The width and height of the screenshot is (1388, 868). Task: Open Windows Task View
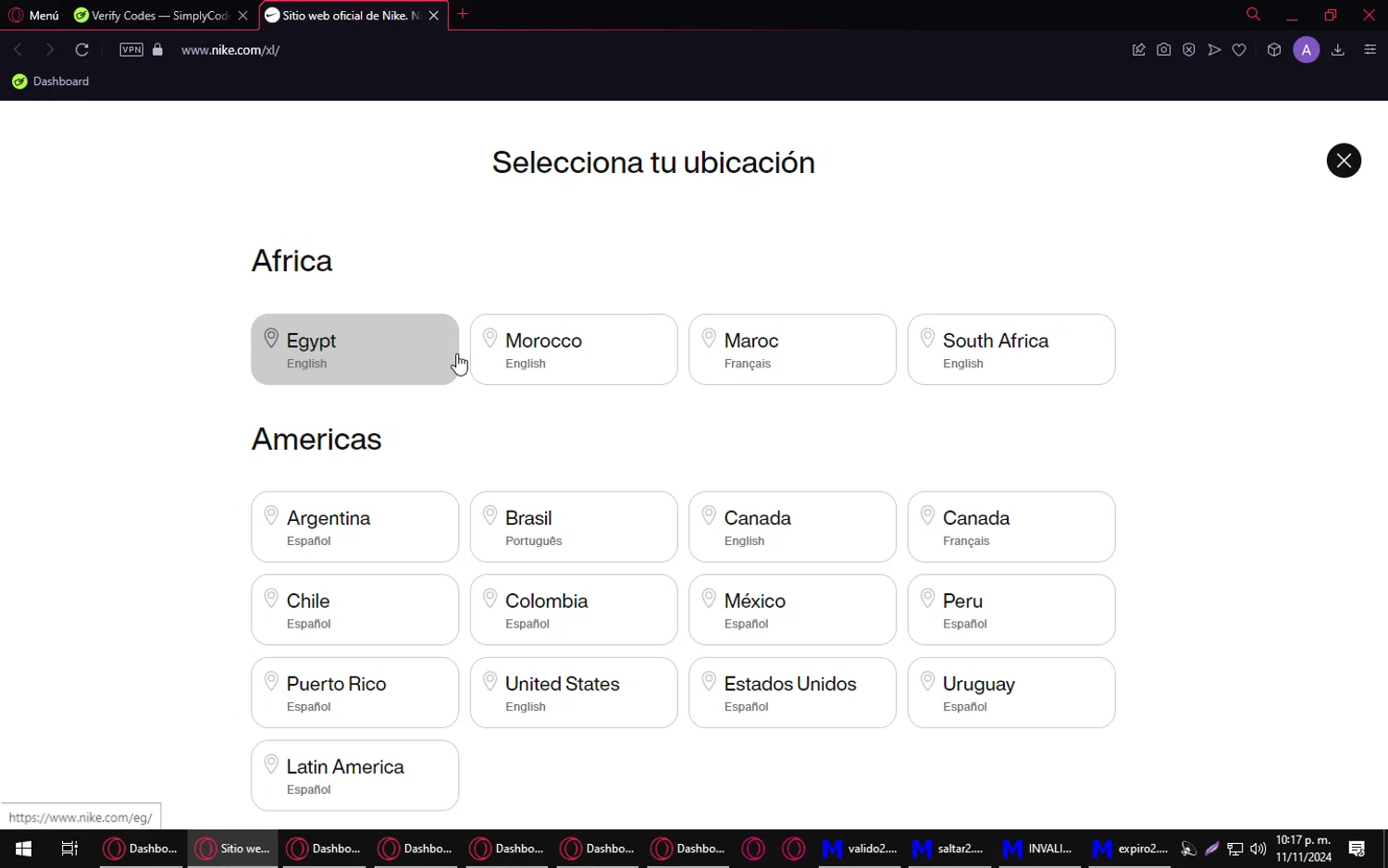pos(69,849)
